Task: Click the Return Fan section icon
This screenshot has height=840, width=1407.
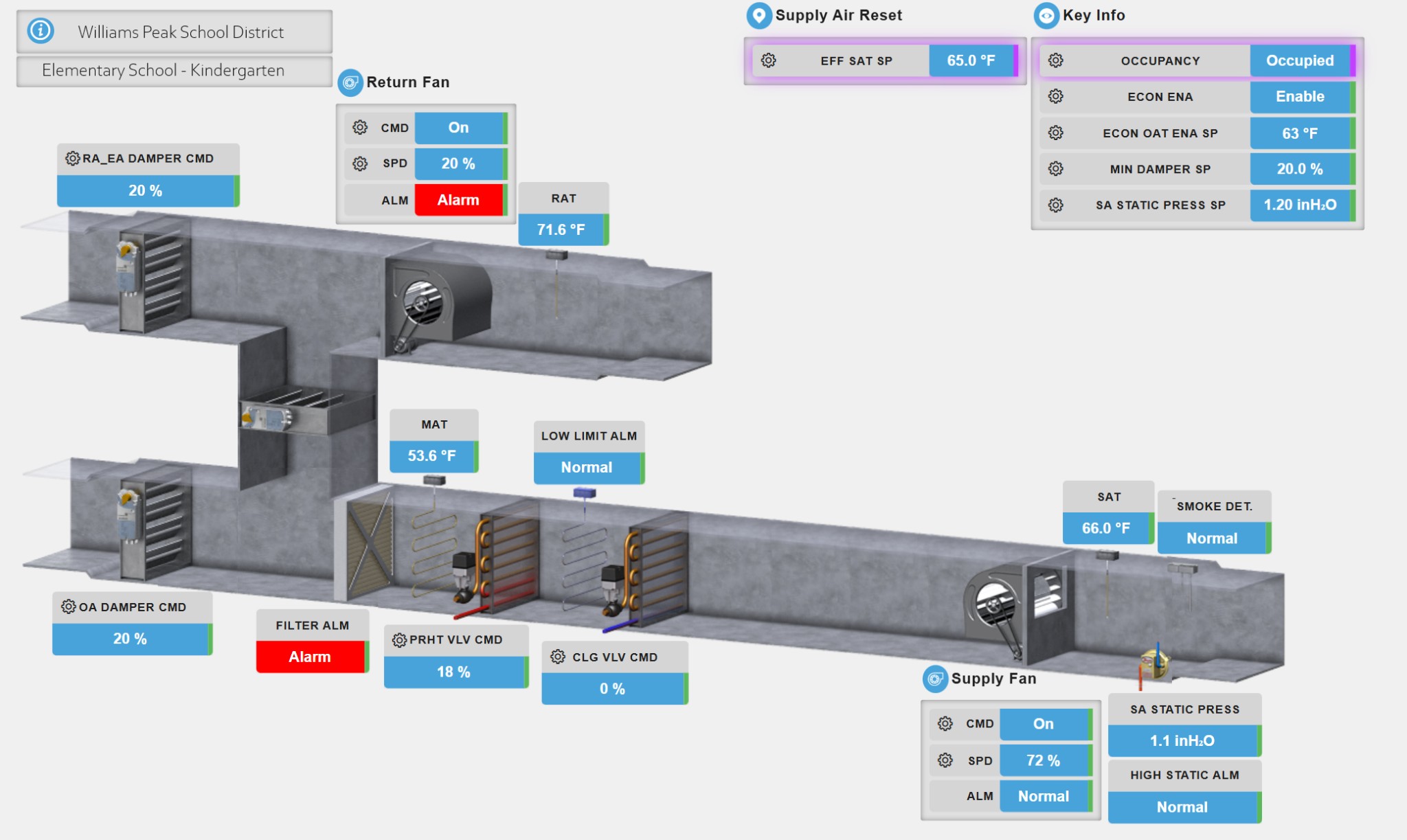Action: 350,83
